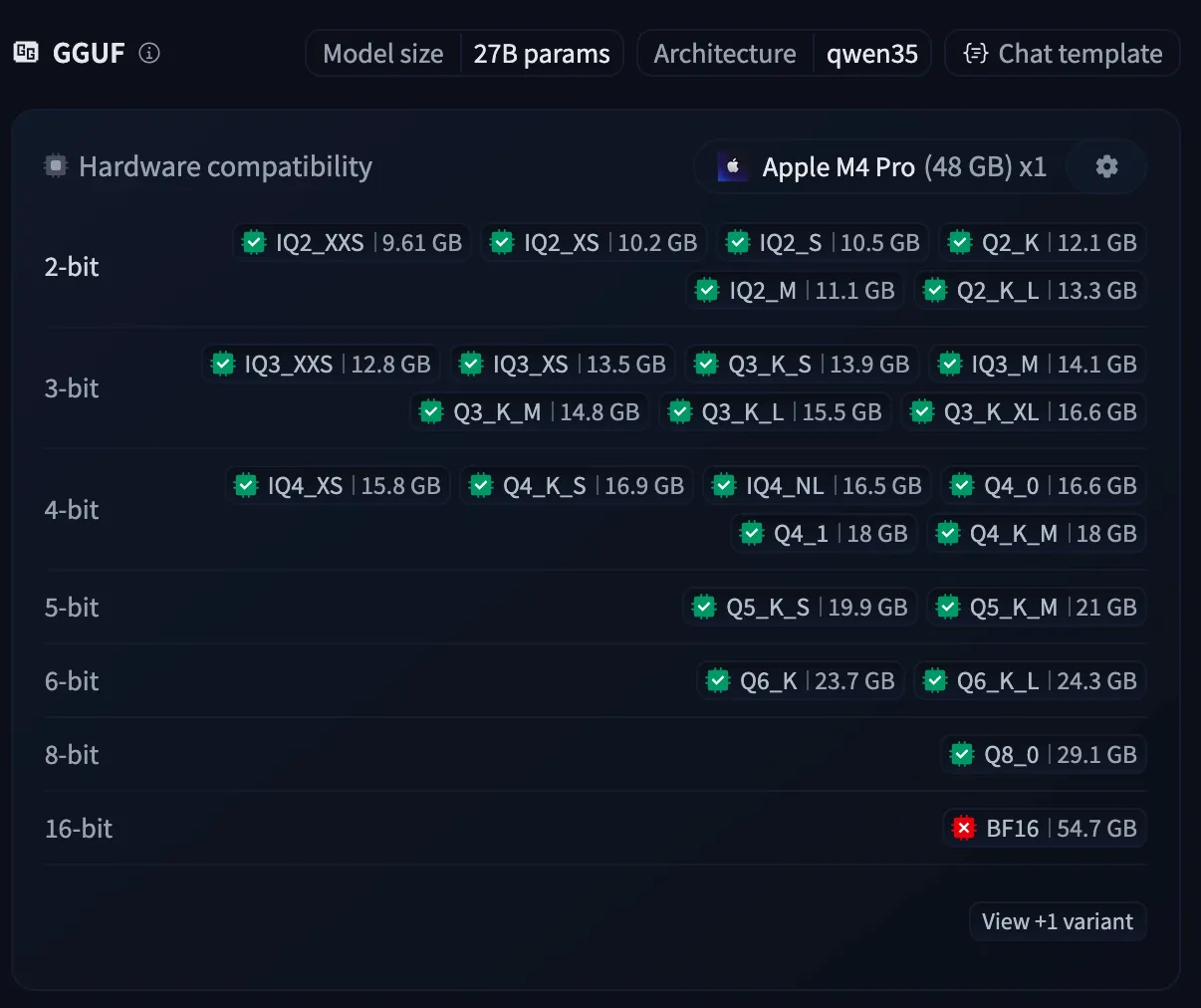Click the 2-bit row label
This screenshot has height=1008, width=1201.
[72, 266]
